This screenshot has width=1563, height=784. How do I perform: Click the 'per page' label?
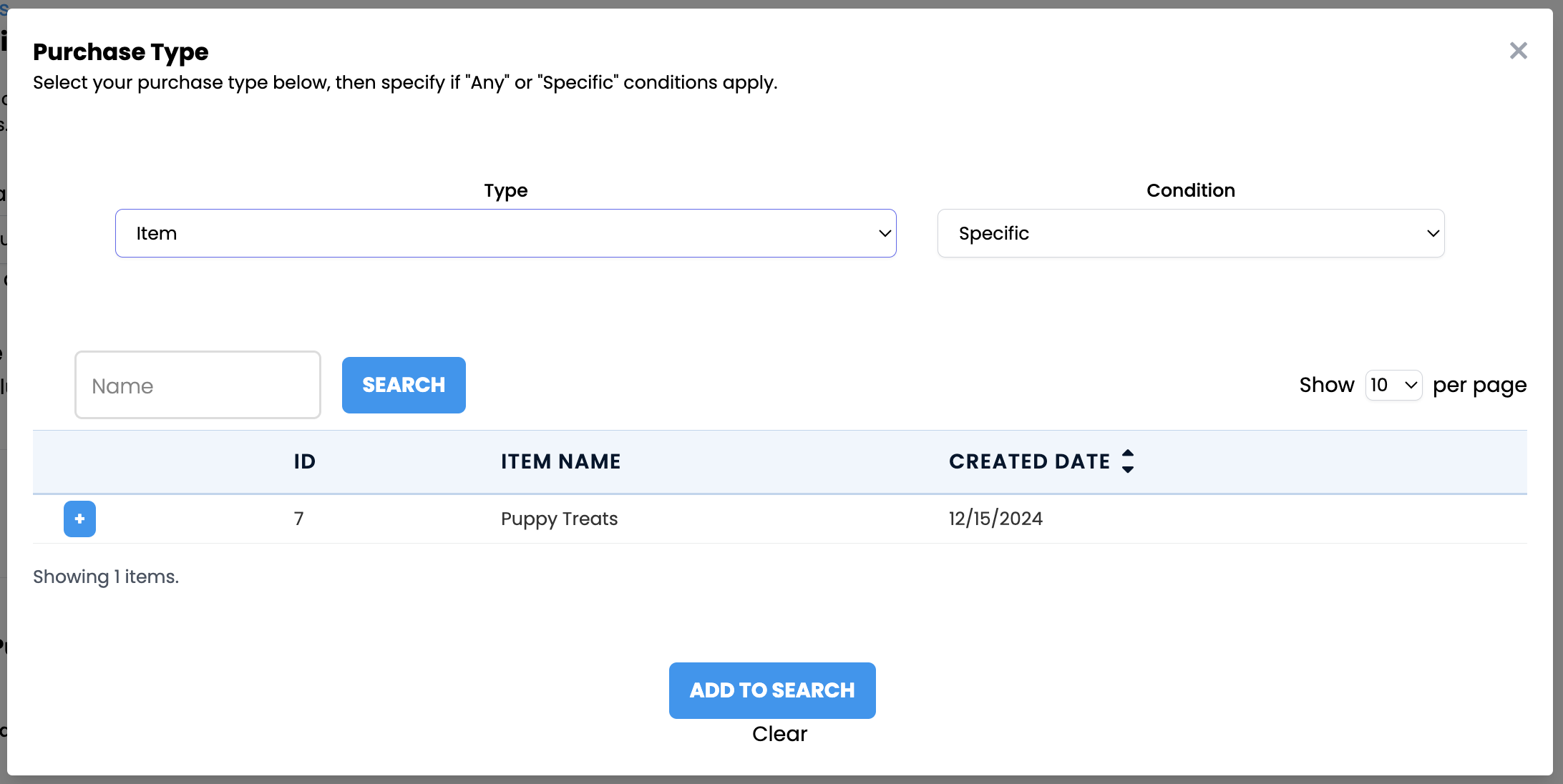1479,386
